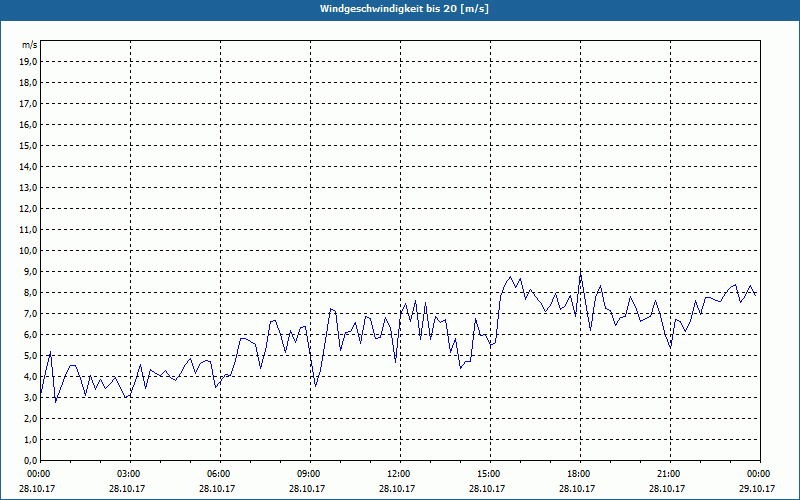The height and width of the screenshot is (500, 800).
Task: Select the 09:00 time label
Action: (x=308, y=474)
